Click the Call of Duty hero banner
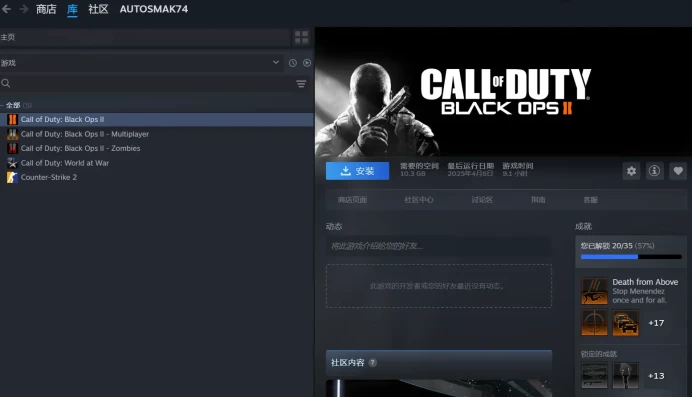This screenshot has width=692, height=397. pyautogui.click(x=503, y=92)
